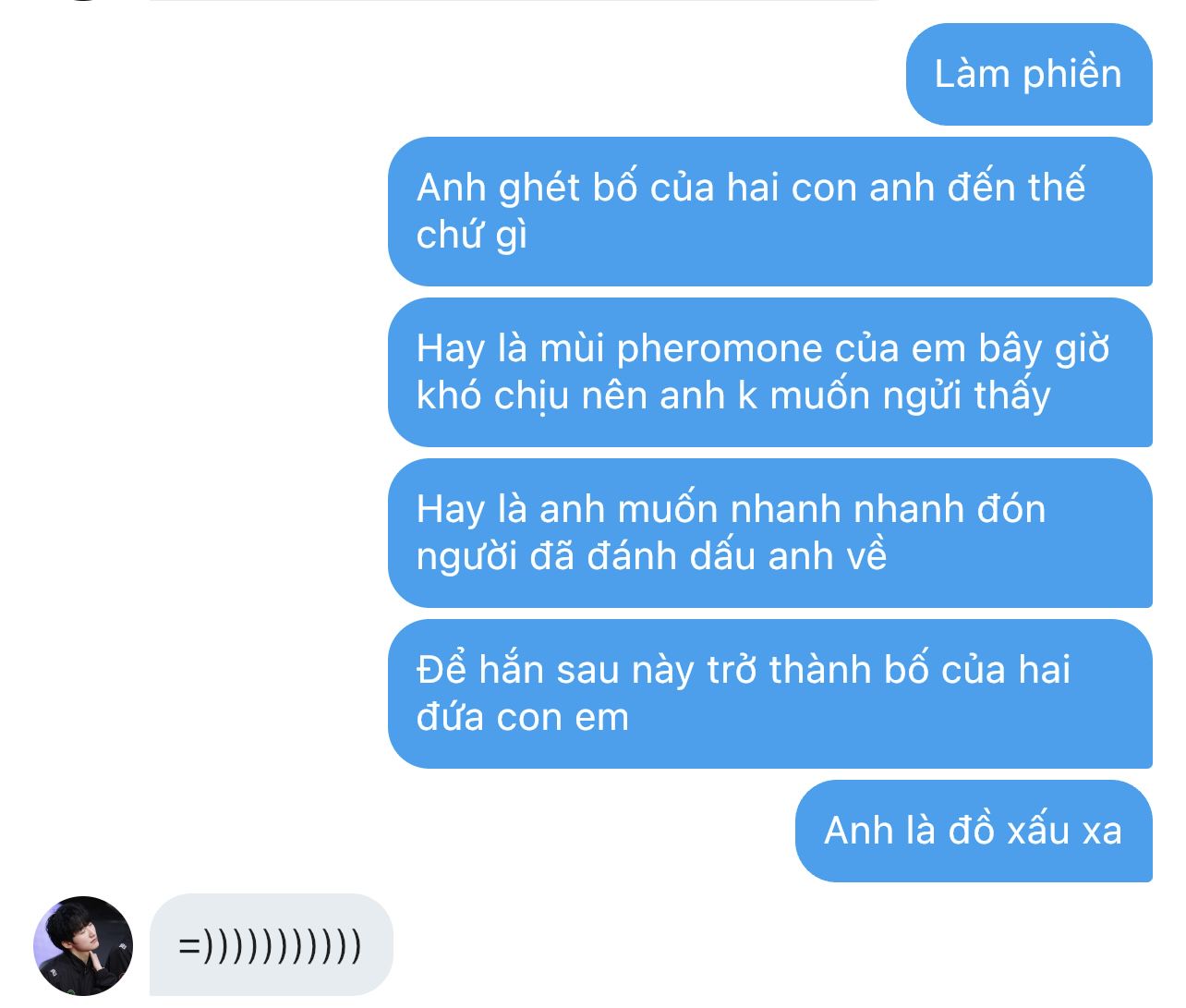Click the words 'xấu xa' in the last sent message
Screen dimensions: 1186x1008
(x=1064, y=830)
